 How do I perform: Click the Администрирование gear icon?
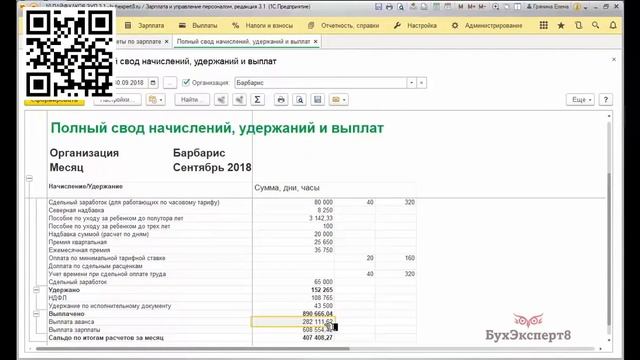(455, 25)
